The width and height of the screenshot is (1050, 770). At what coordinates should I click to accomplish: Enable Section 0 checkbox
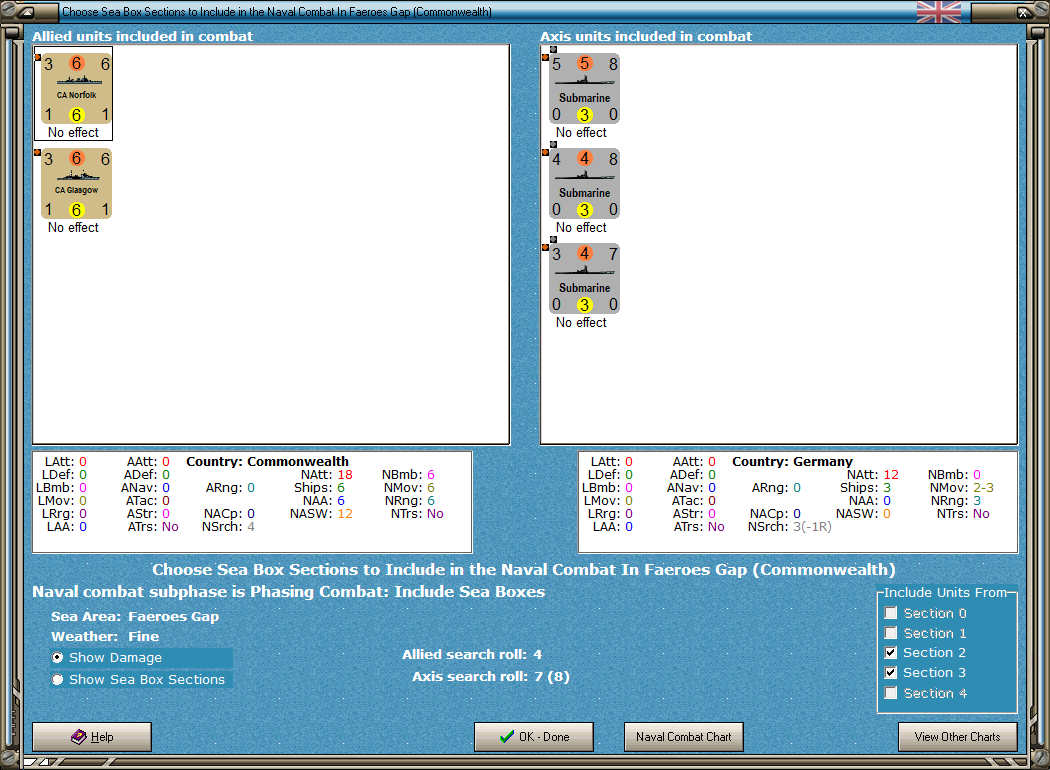(891, 613)
